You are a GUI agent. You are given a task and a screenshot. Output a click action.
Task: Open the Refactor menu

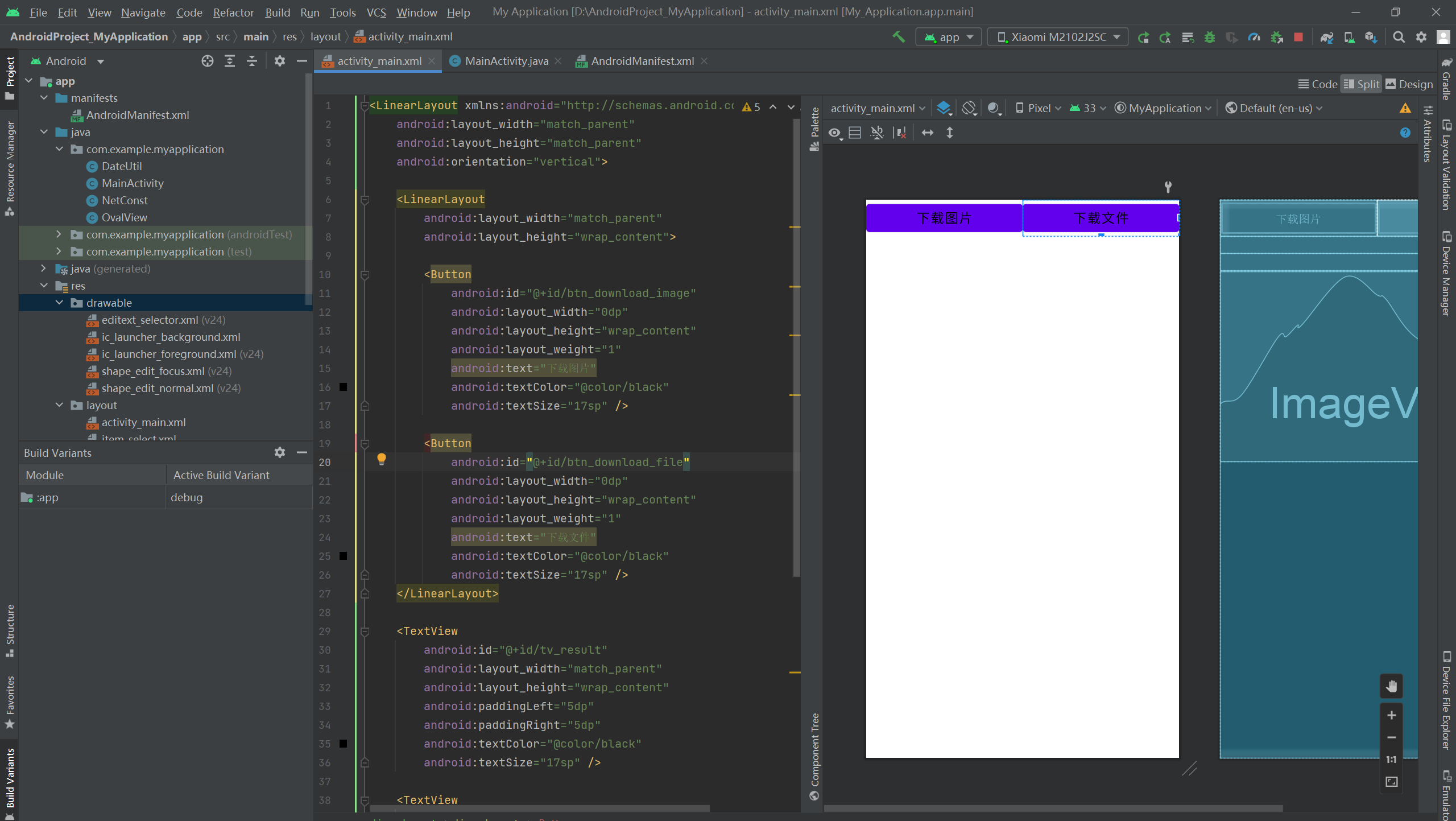[x=233, y=13]
